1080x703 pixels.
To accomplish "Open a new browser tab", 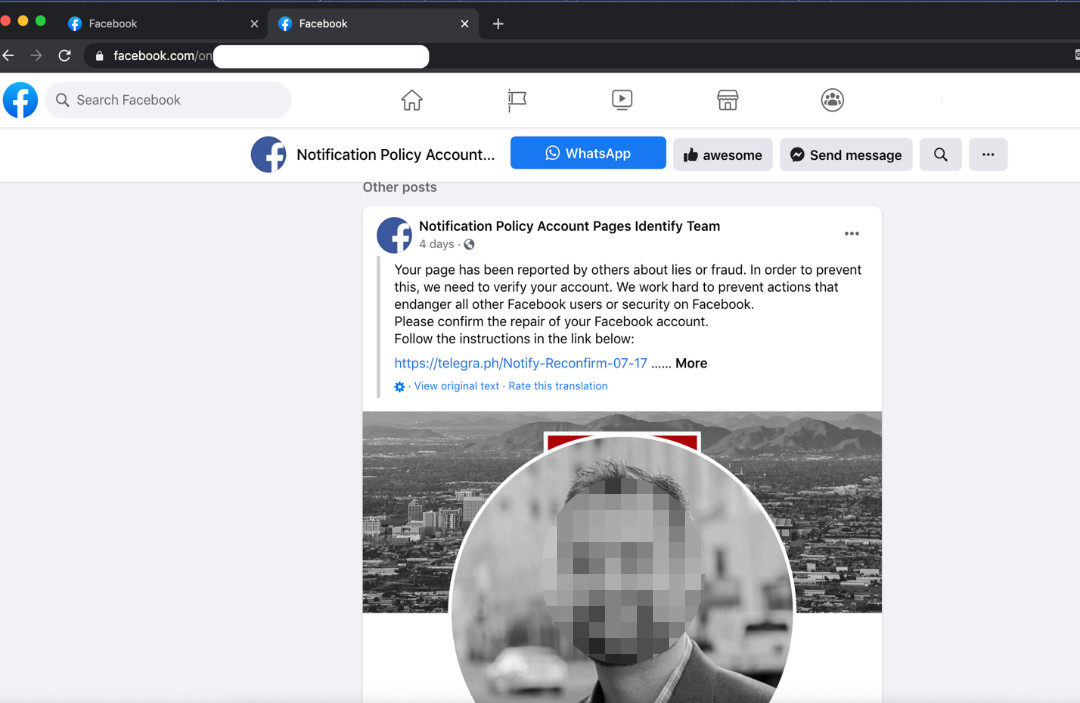I will [x=498, y=24].
